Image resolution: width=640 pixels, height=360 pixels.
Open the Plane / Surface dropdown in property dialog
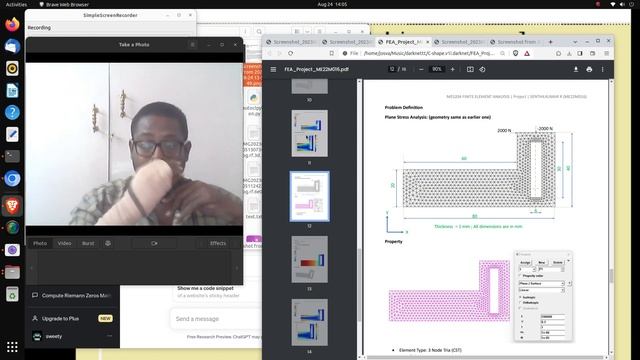[x=541, y=283]
